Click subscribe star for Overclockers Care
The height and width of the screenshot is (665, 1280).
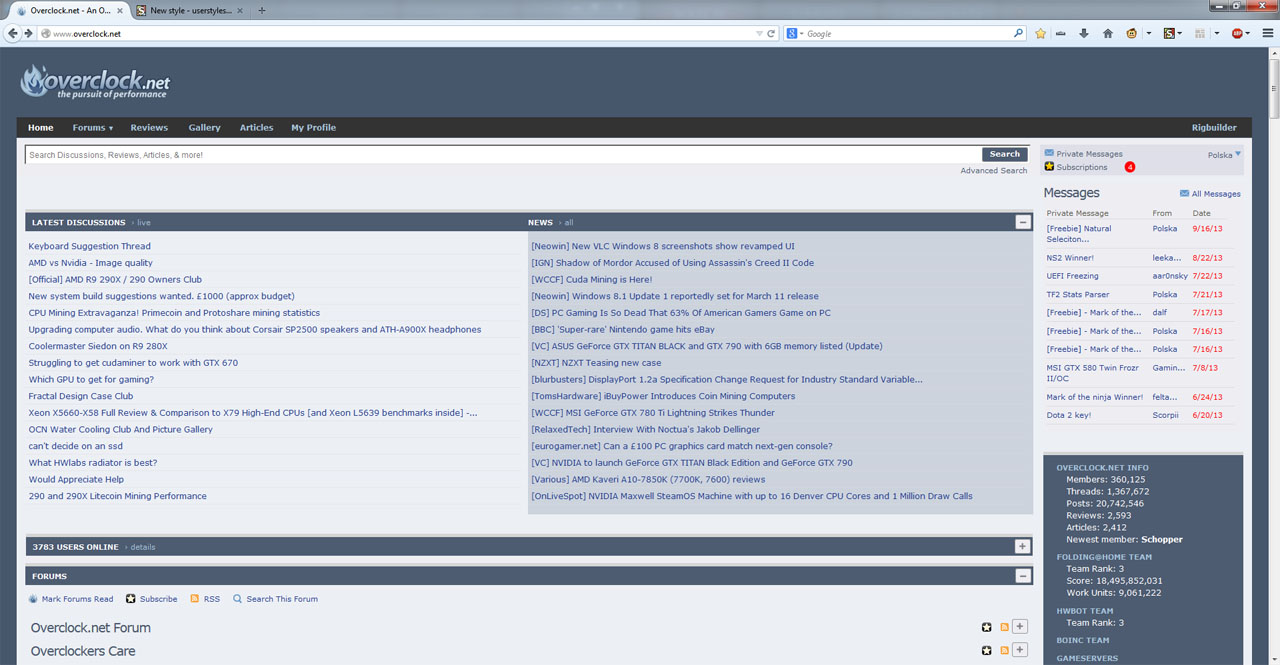987,650
